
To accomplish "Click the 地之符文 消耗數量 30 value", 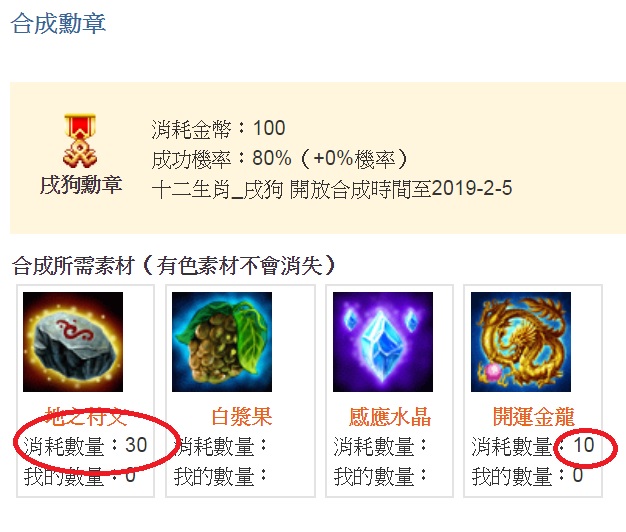I will (x=136, y=445).
